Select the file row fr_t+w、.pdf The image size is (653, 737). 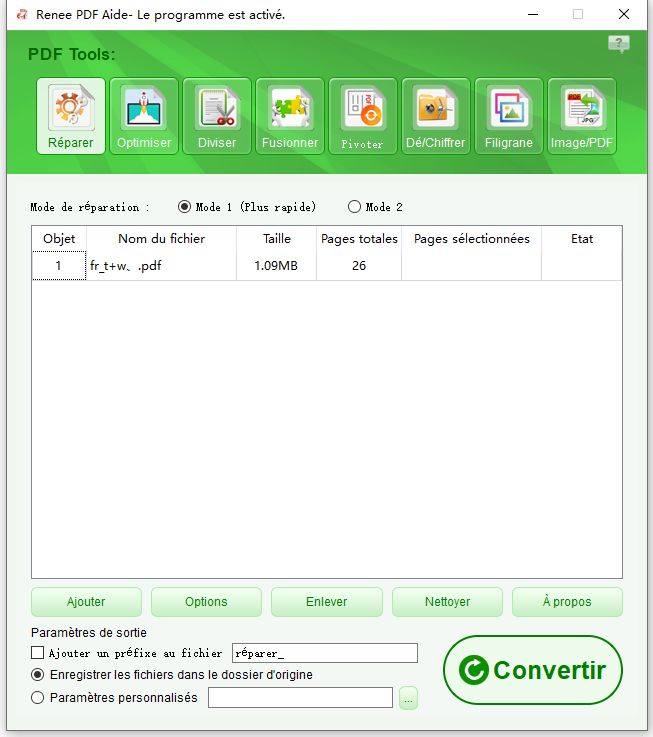click(x=327, y=266)
